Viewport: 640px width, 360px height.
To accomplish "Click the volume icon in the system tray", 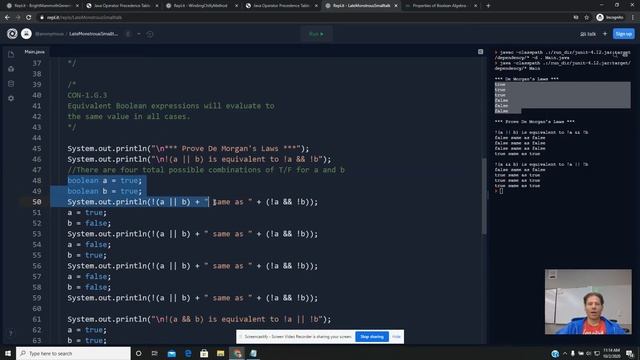I will tap(589, 353).
